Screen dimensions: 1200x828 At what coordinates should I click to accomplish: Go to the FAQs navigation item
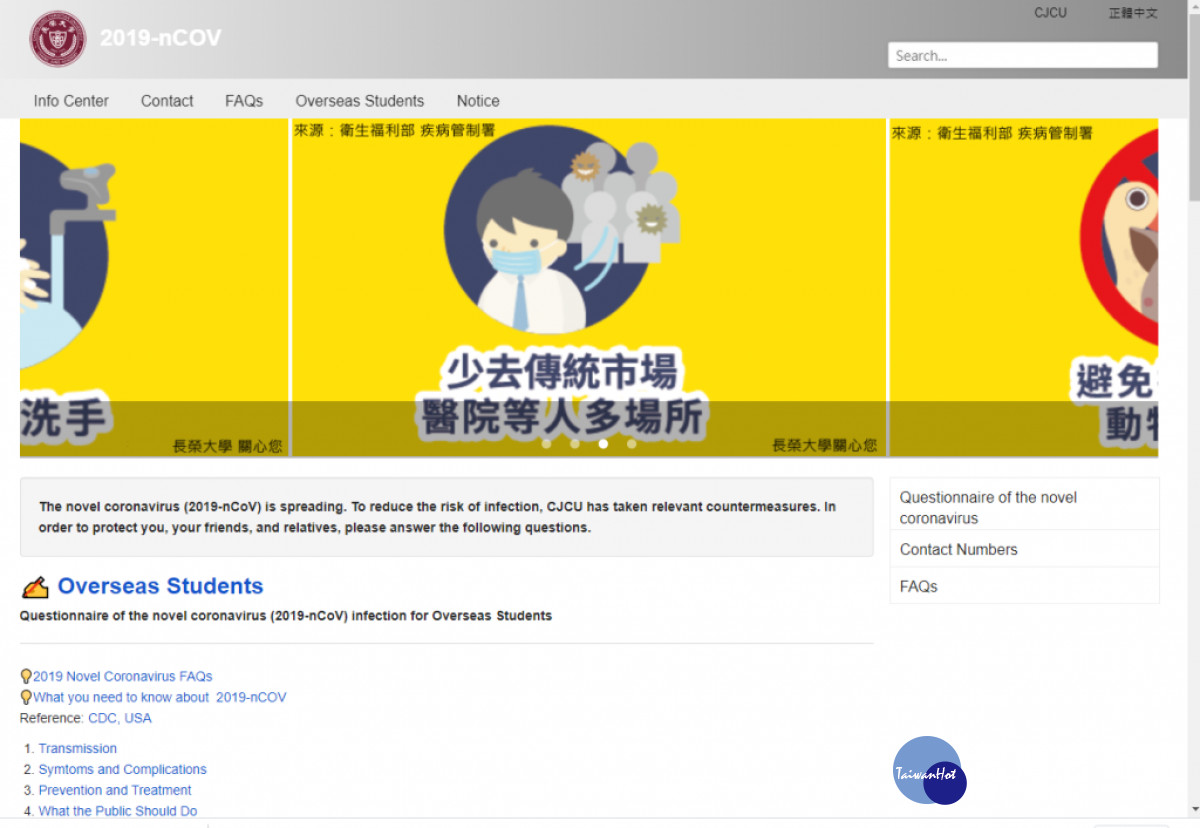pyautogui.click(x=244, y=101)
